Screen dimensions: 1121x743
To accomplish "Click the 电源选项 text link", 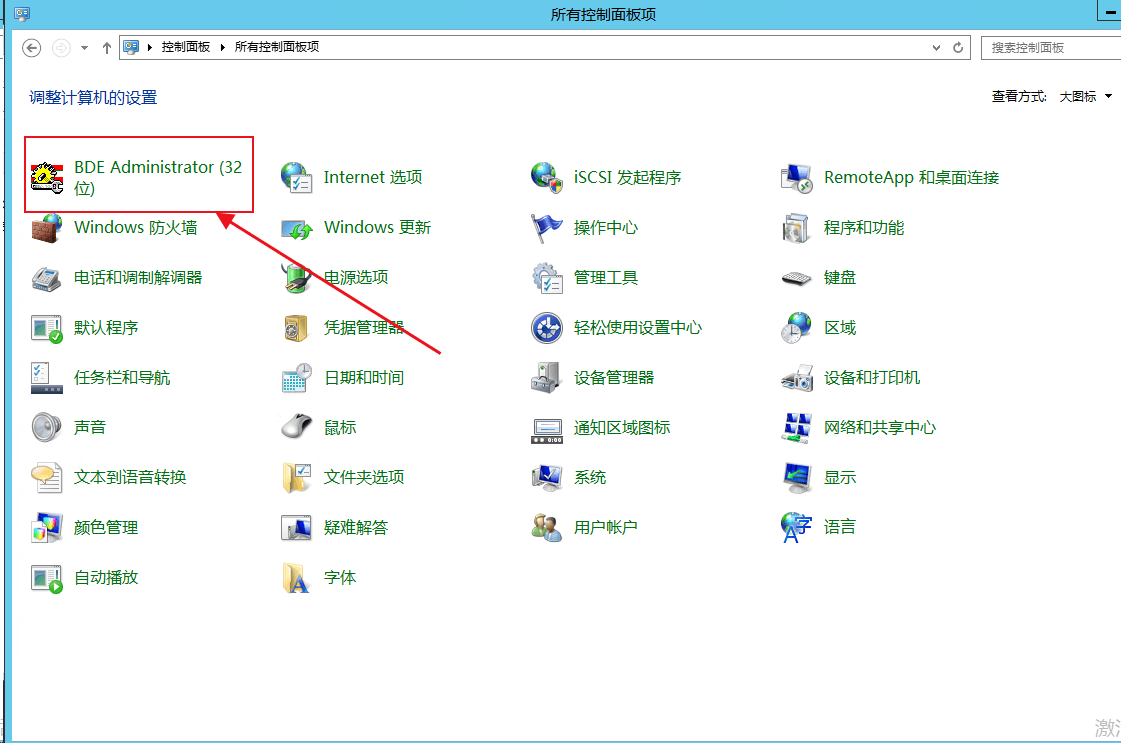I will [x=356, y=277].
